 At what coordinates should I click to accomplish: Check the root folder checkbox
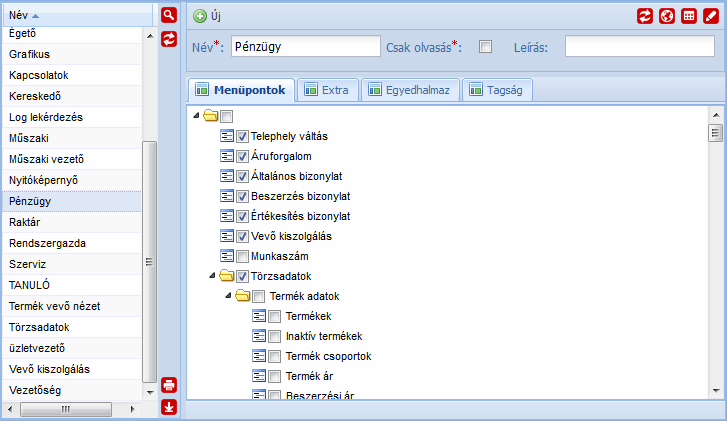click(x=226, y=116)
